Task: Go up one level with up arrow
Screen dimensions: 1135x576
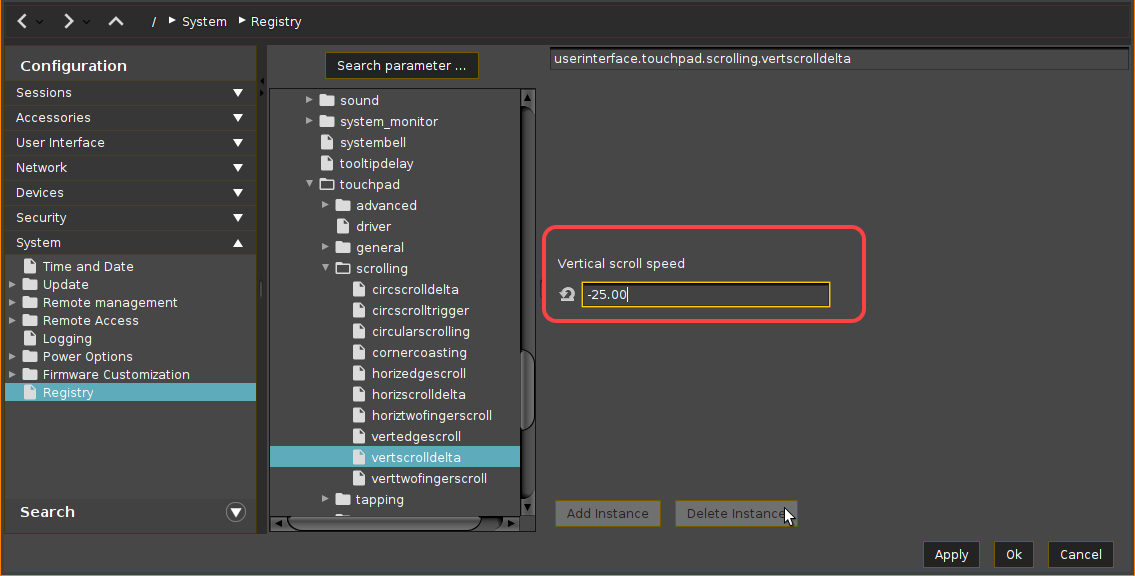Action: [x=116, y=21]
